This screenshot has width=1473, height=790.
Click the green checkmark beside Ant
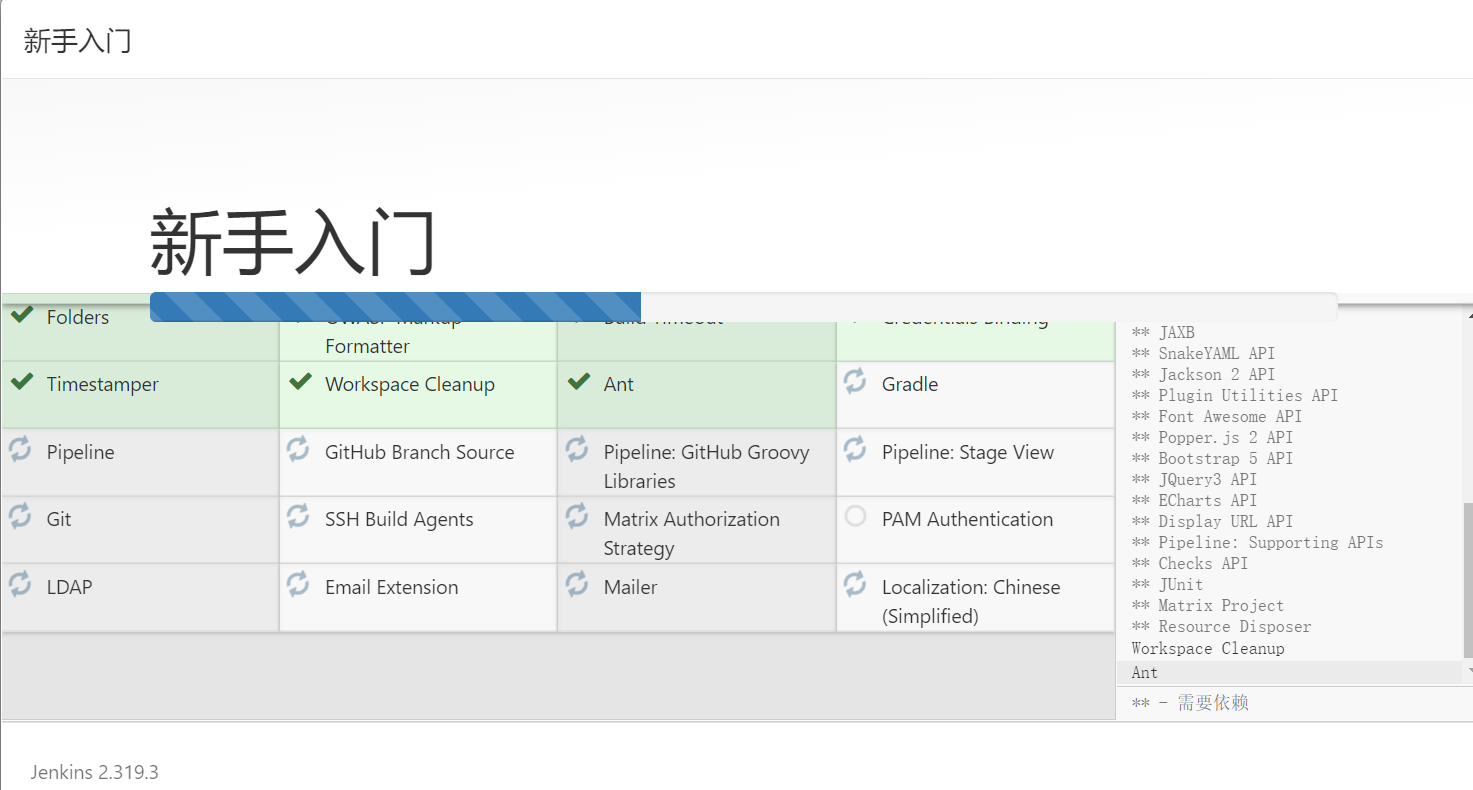tap(578, 382)
